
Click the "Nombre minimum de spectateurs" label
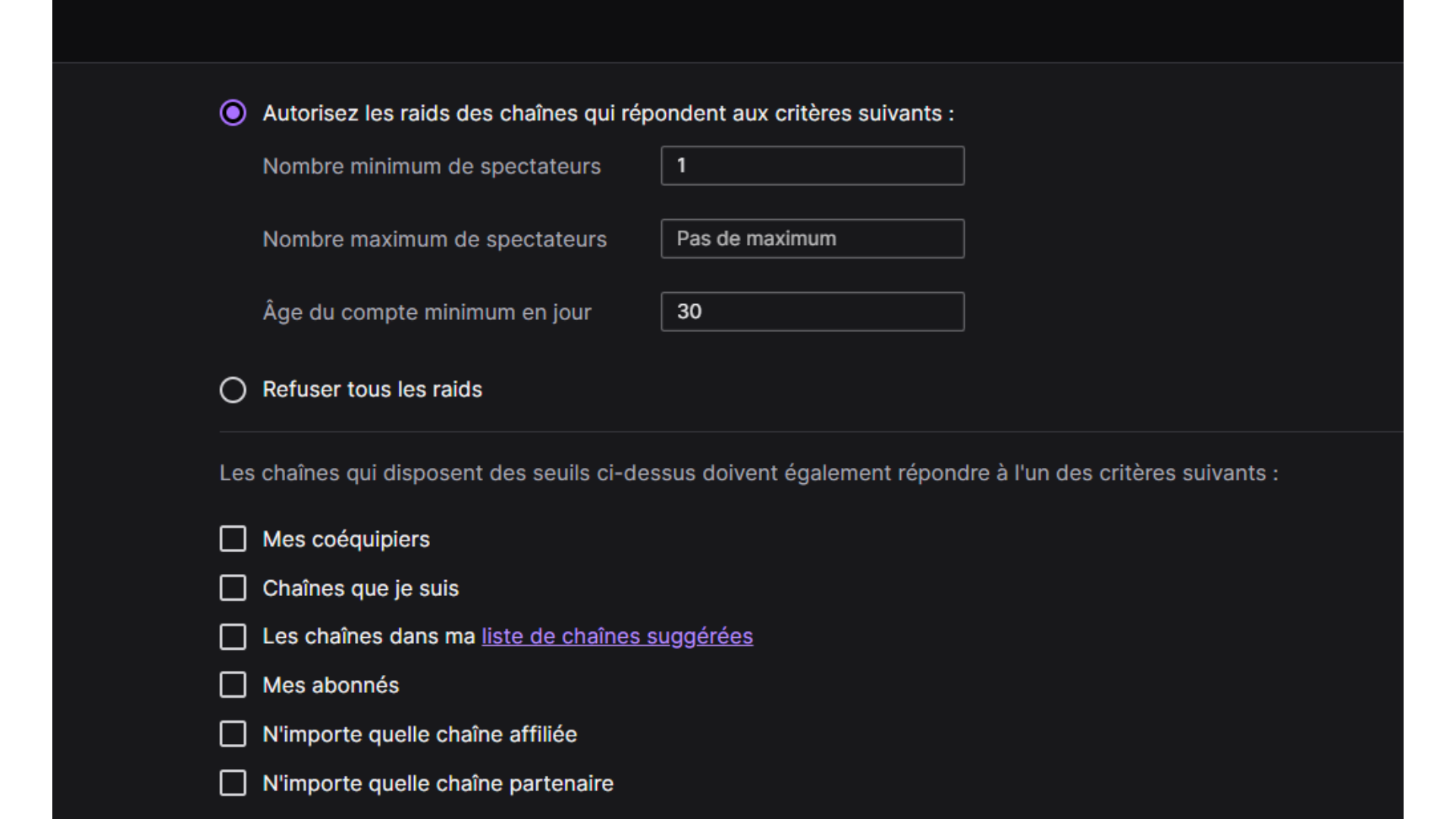tap(431, 166)
